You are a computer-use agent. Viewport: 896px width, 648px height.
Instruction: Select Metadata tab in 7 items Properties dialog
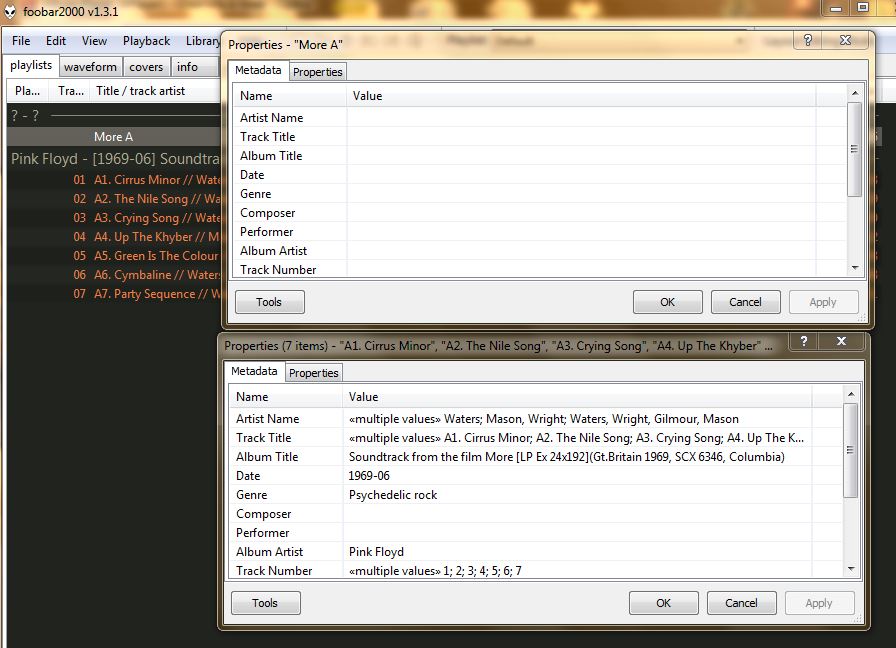tap(254, 371)
